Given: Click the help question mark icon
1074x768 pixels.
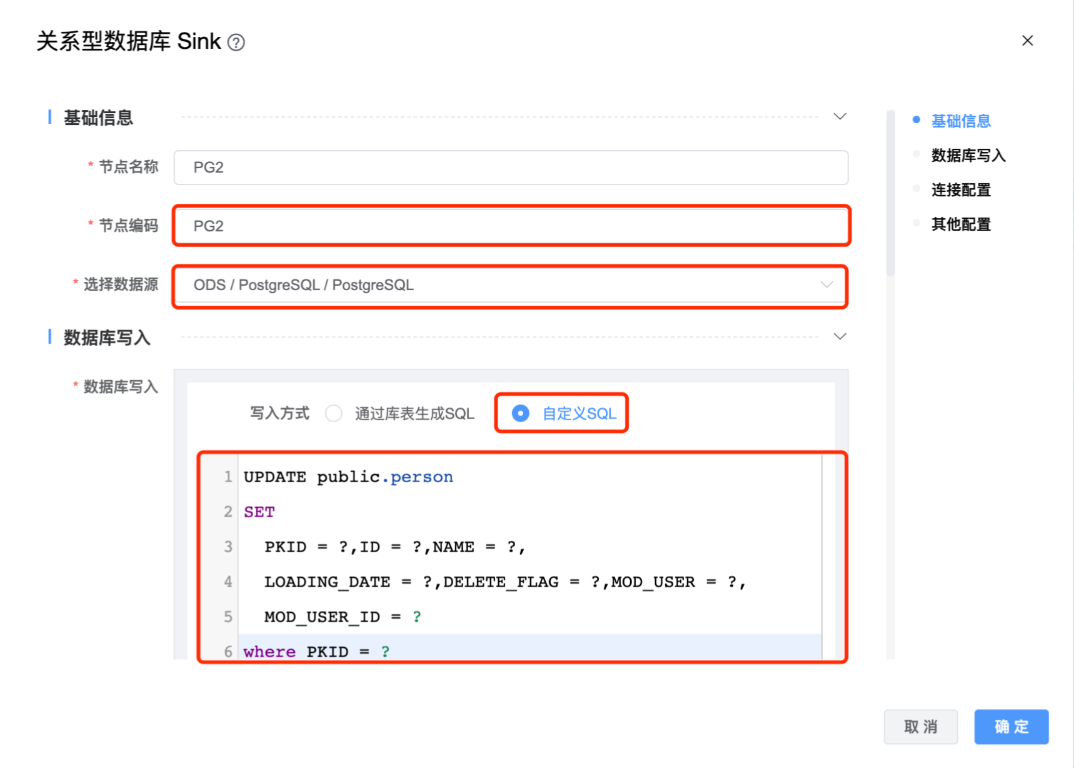Looking at the screenshot, I should [x=236, y=42].
